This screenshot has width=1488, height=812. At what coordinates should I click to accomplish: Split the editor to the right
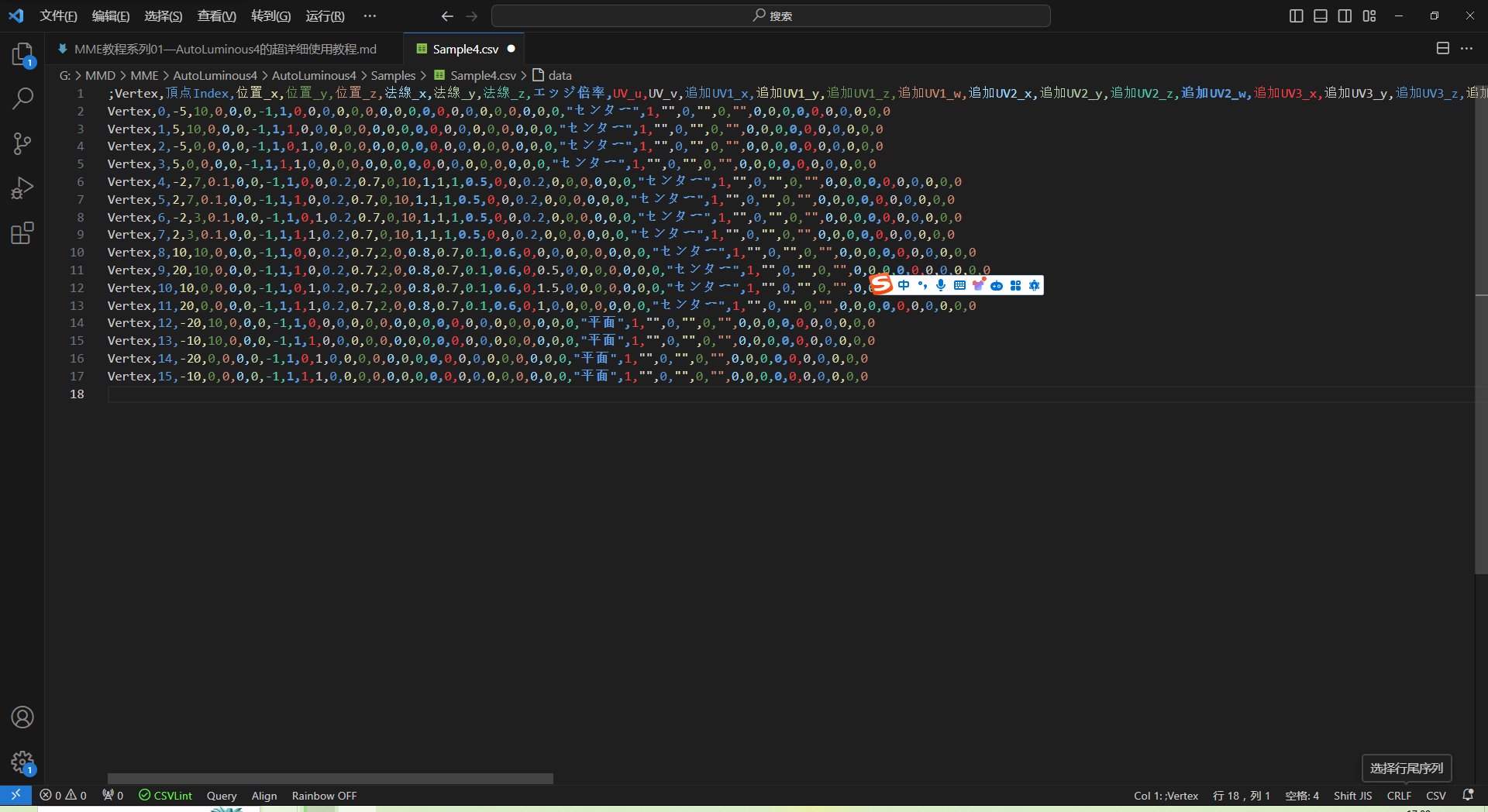1443,48
